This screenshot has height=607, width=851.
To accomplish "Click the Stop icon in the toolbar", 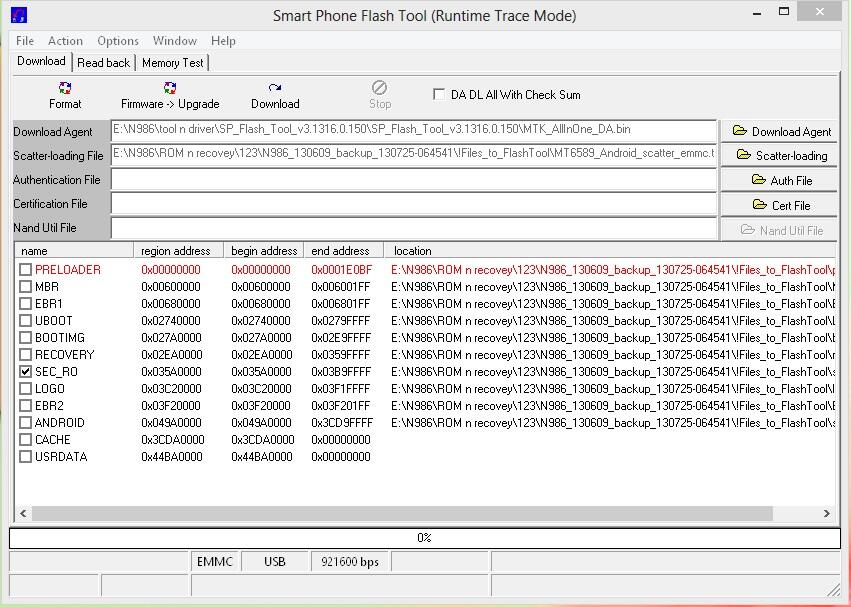I will 380,95.
